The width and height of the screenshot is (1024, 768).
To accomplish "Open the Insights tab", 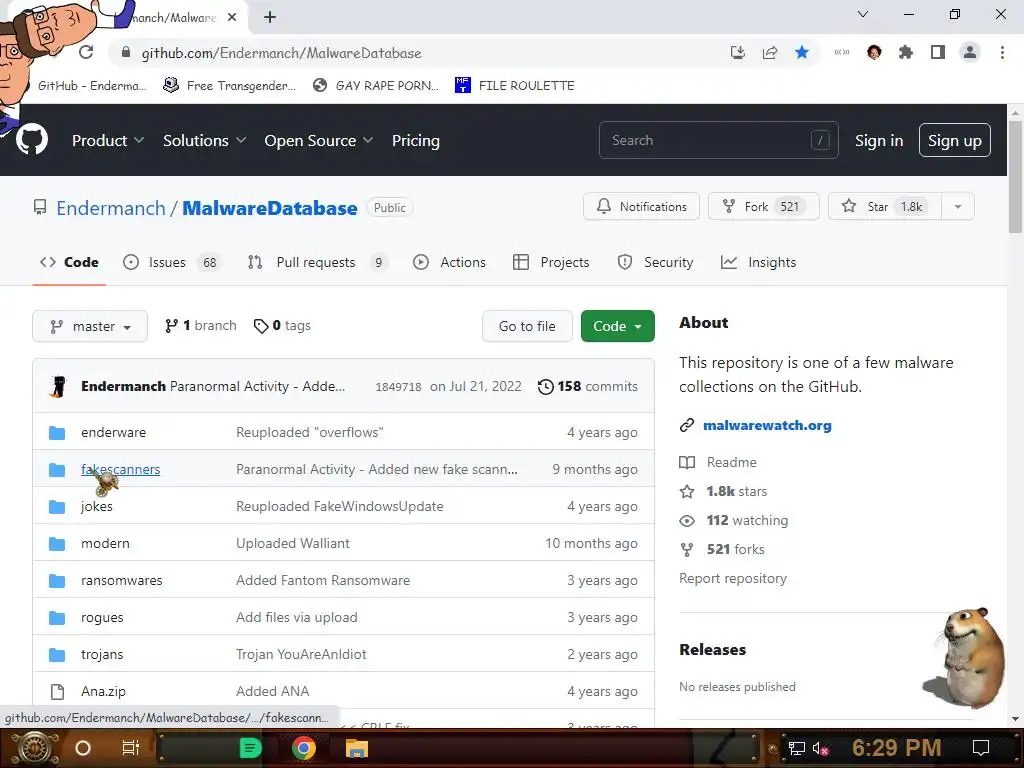I will (758, 263).
